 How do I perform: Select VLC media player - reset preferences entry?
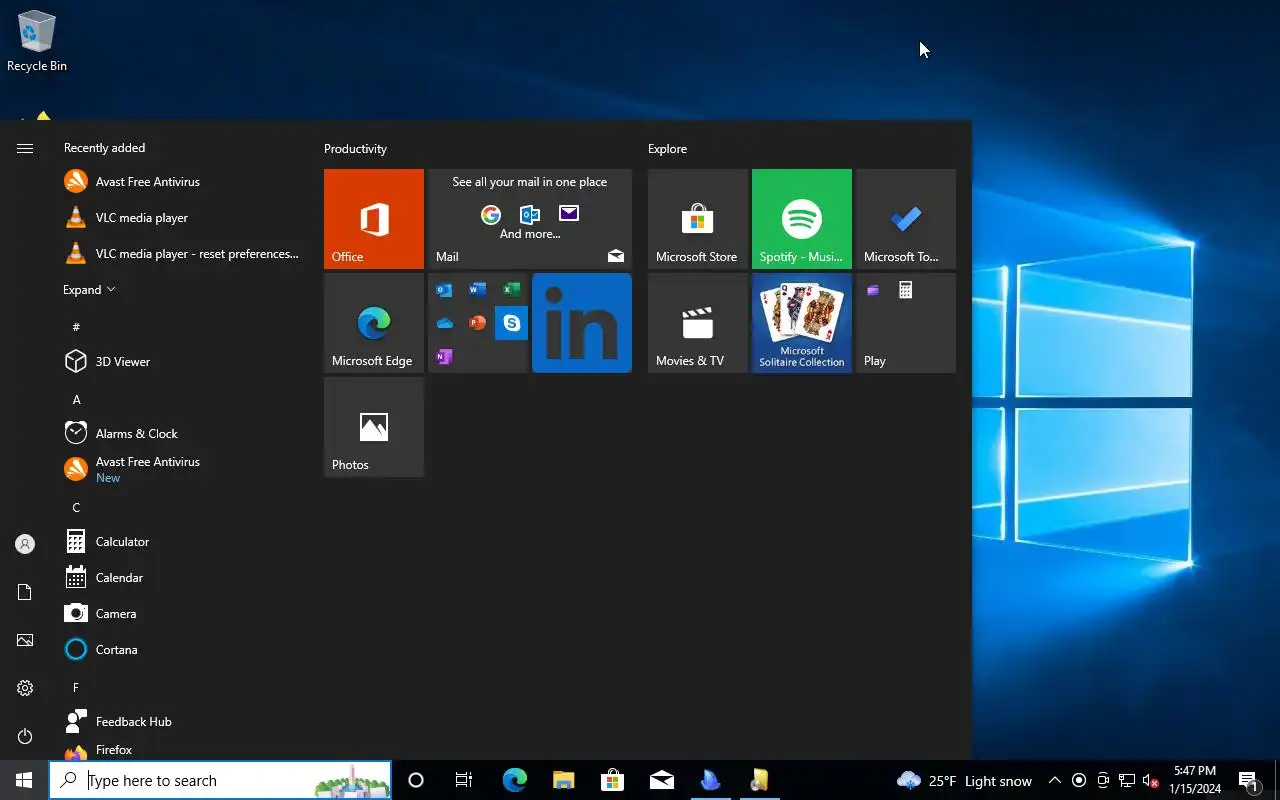tap(182, 254)
